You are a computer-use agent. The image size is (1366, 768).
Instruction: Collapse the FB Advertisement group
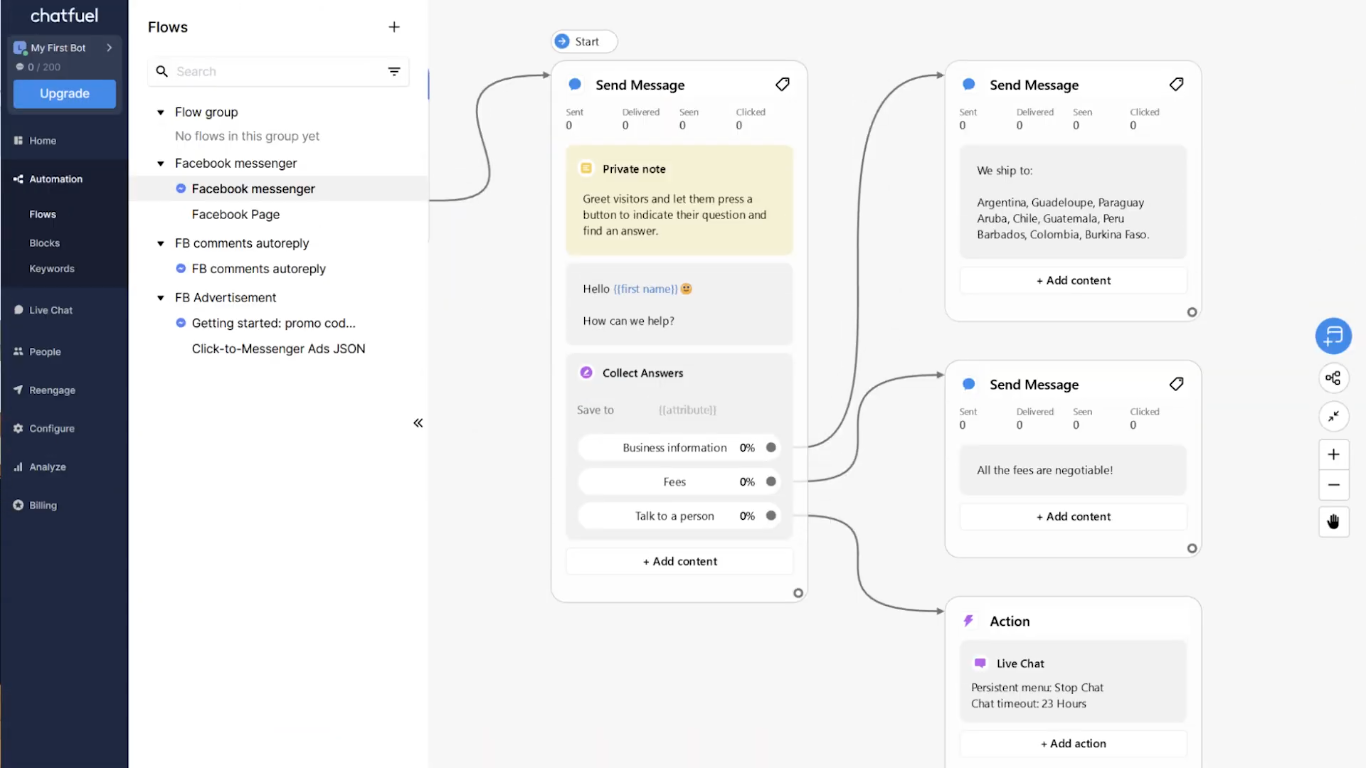coord(161,298)
